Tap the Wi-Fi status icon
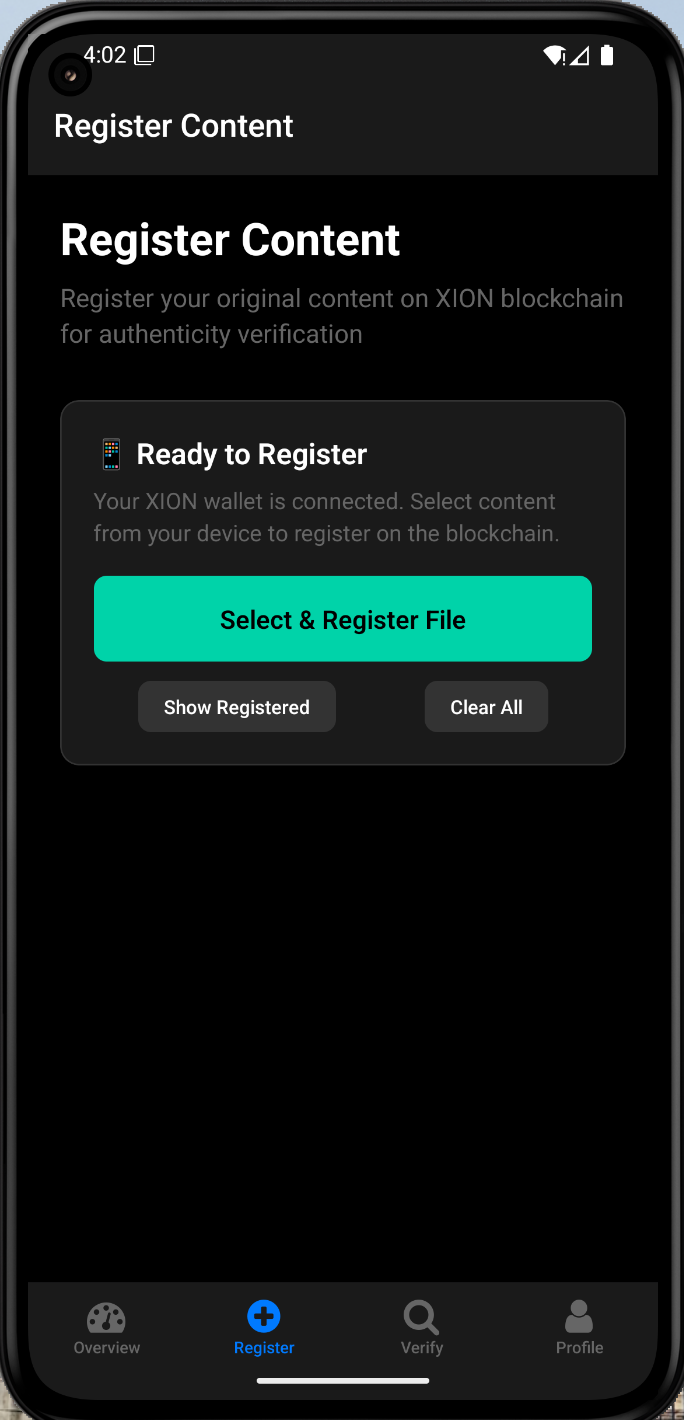The image size is (684, 1420). pyautogui.click(x=554, y=56)
